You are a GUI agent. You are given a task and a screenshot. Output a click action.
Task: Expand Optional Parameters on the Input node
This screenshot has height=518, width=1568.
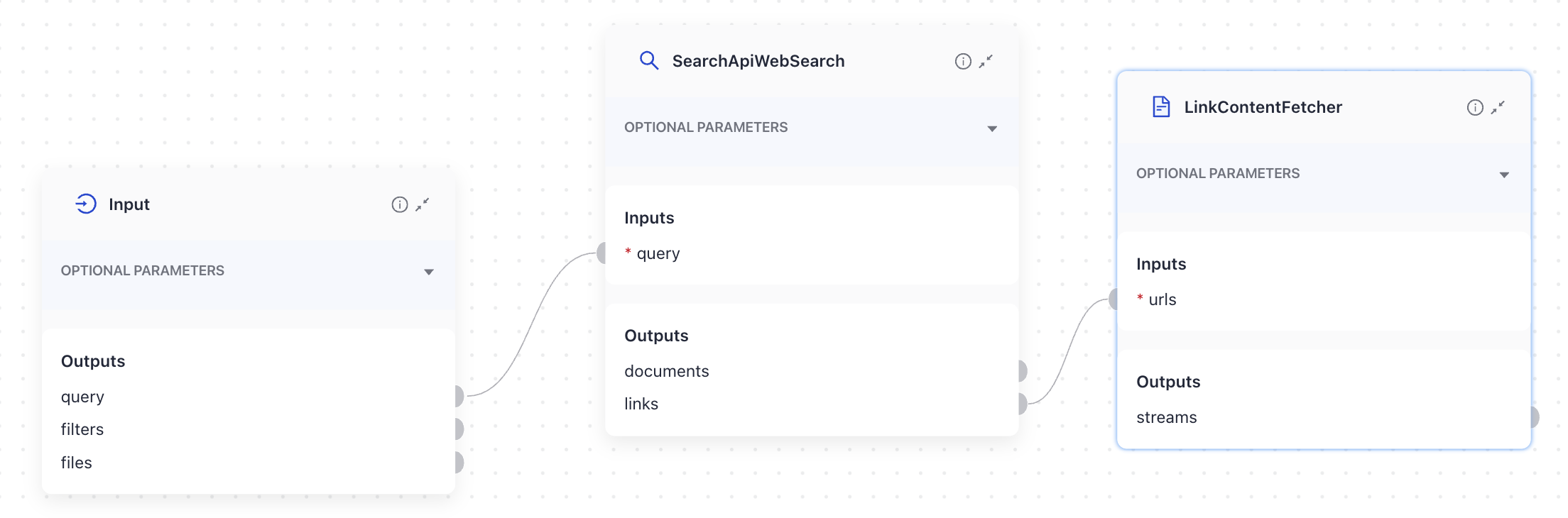click(428, 271)
